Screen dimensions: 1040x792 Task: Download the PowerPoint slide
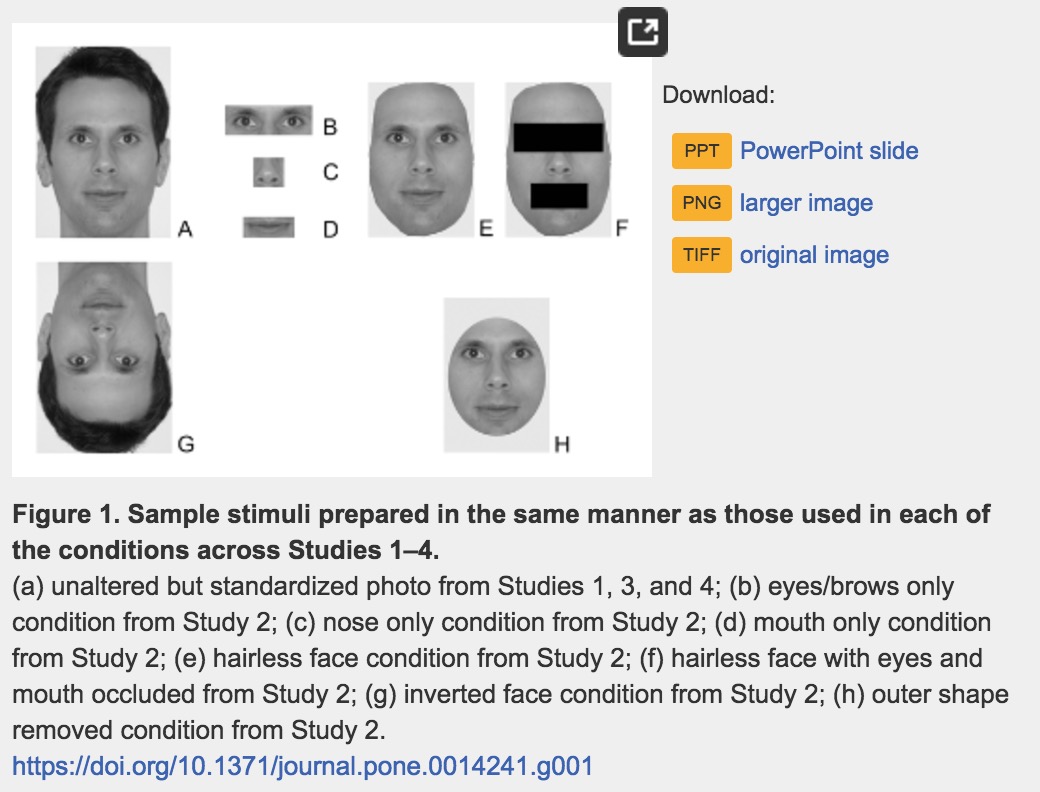(x=828, y=151)
